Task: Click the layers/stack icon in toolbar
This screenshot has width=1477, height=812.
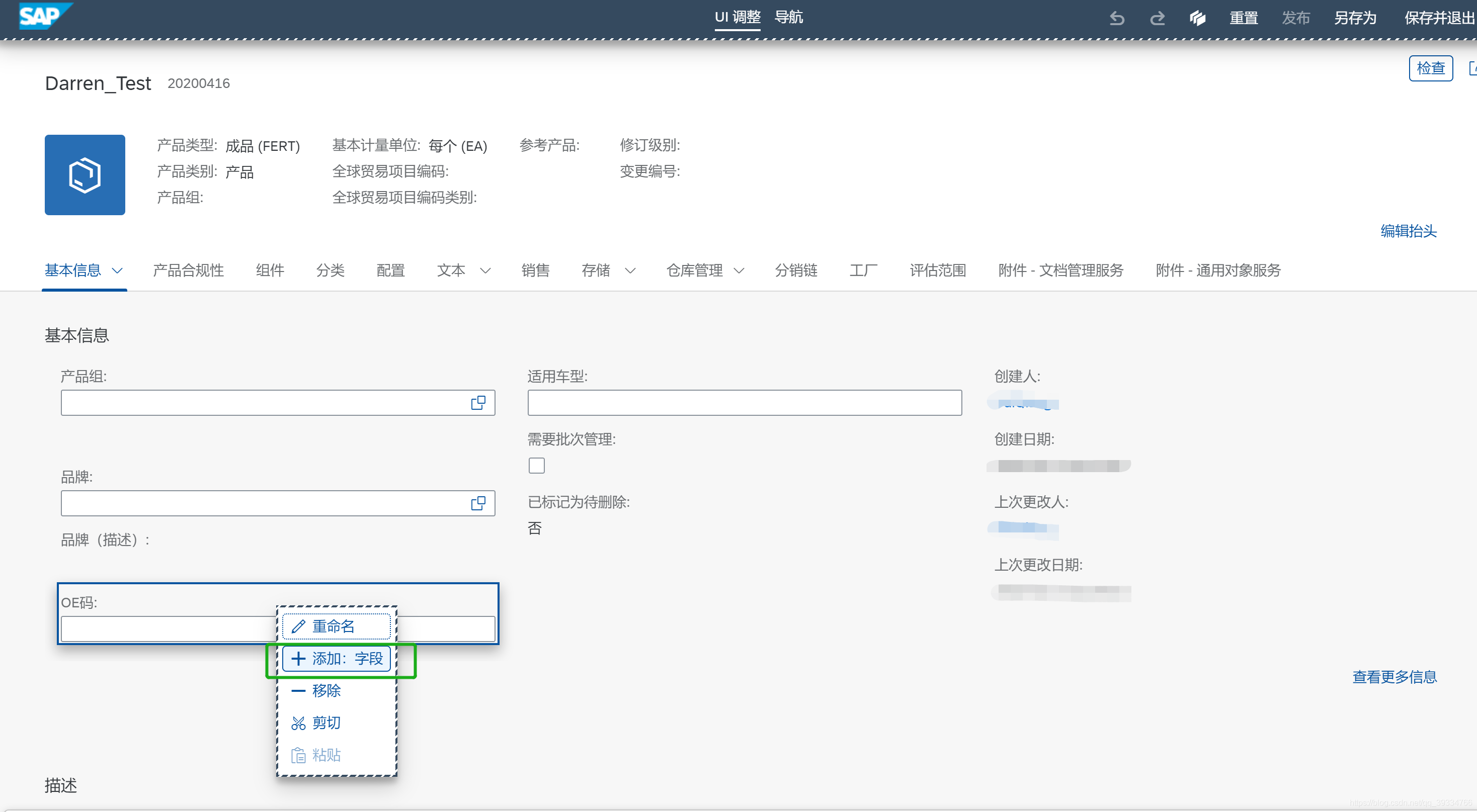Action: (x=1197, y=18)
